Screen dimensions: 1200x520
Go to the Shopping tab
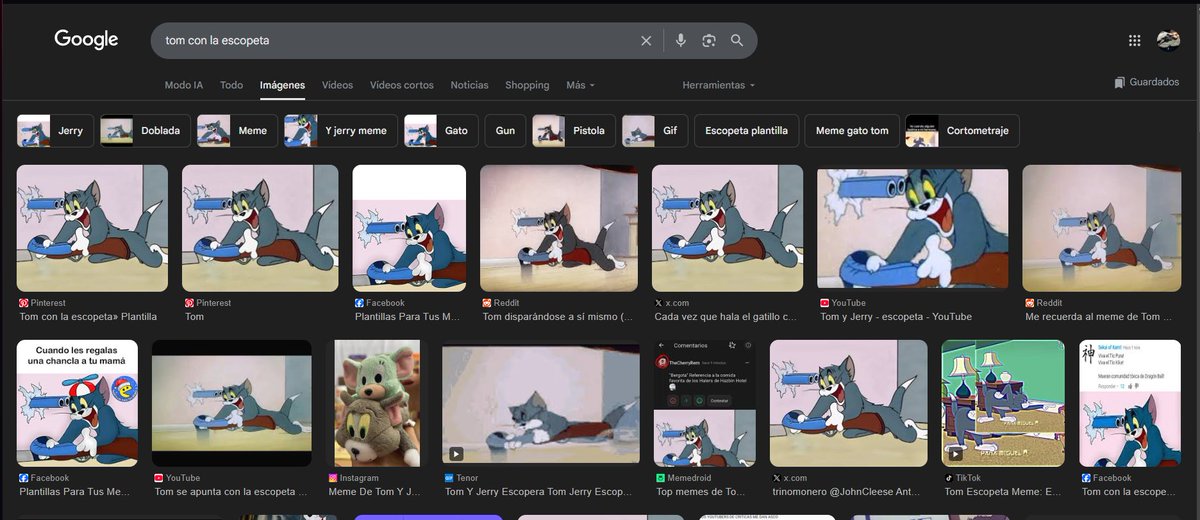tap(527, 86)
